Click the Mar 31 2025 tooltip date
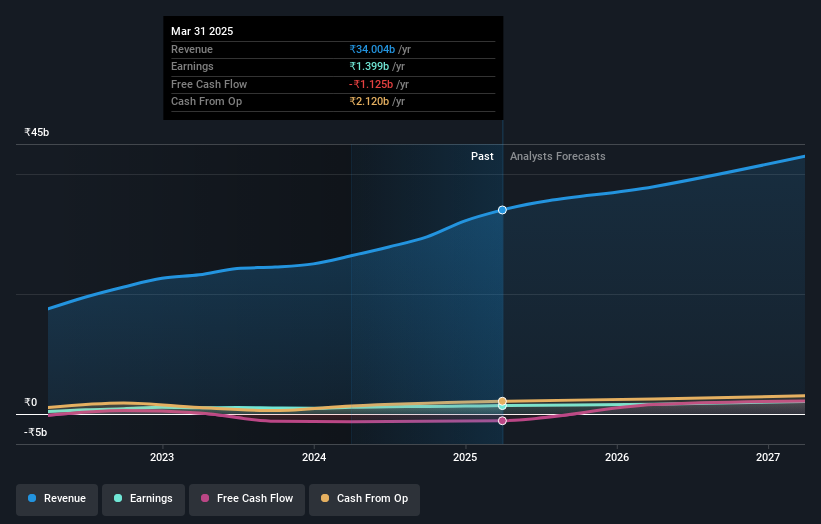This screenshot has height=524, width=821. click(202, 31)
